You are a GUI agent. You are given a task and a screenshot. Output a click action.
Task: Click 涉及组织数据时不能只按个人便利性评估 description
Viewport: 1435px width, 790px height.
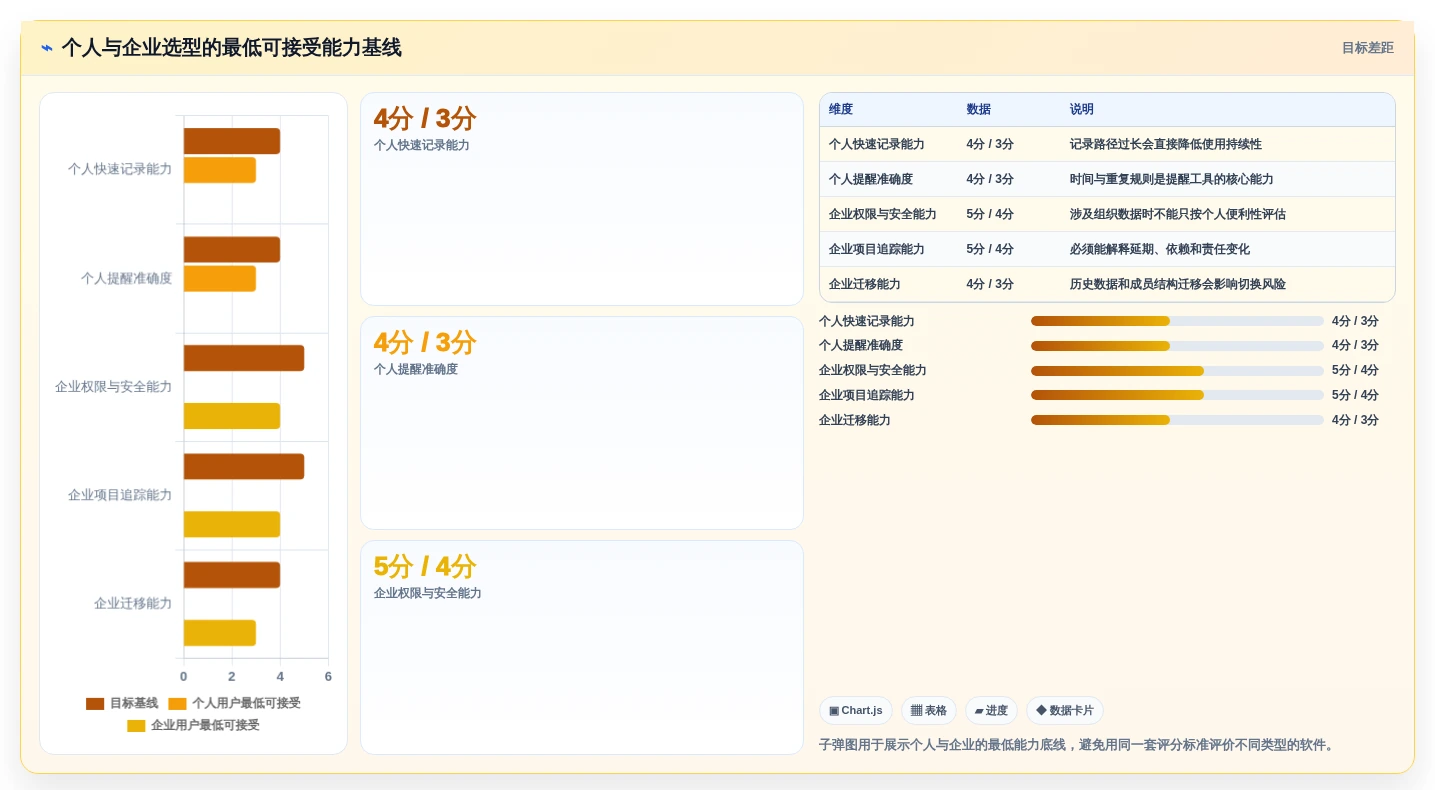click(x=1178, y=214)
